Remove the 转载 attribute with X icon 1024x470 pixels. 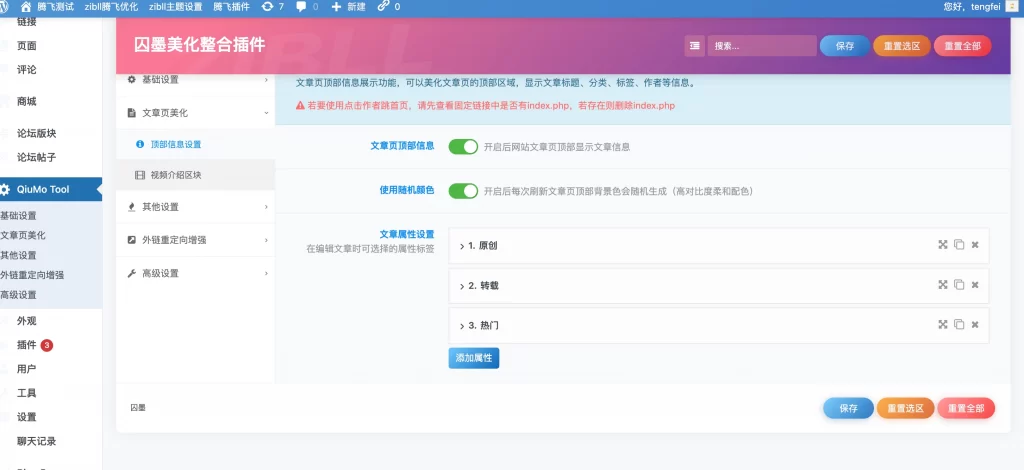pos(975,285)
